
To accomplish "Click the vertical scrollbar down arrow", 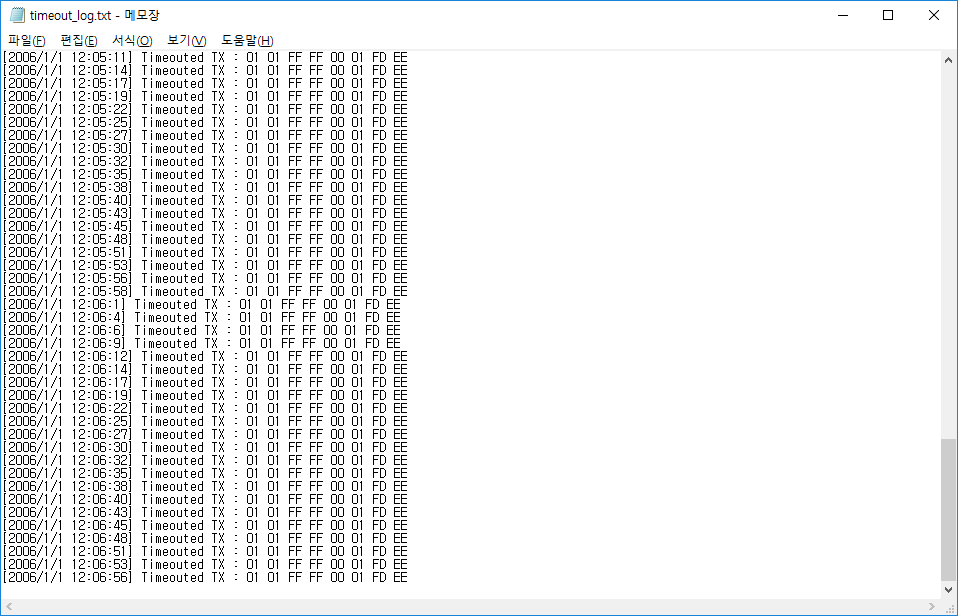I will point(949,590).
